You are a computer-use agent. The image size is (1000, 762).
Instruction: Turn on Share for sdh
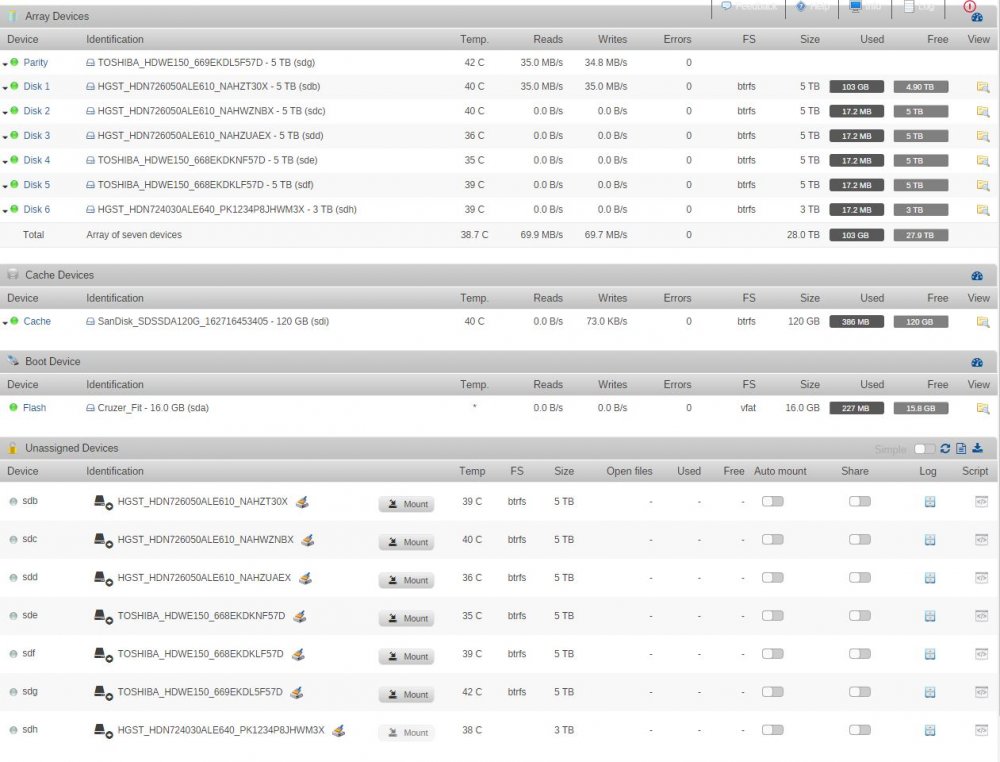click(x=860, y=729)
